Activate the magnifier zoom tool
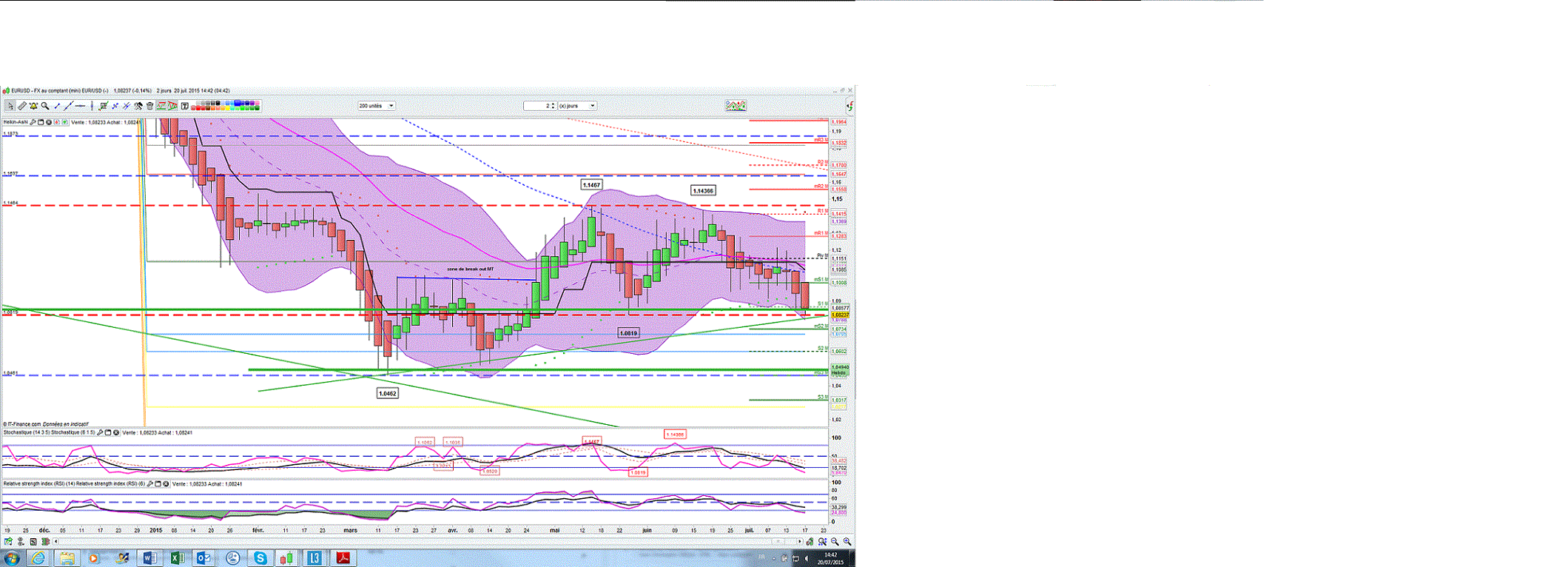The image size is (1568, 567). (45, 106)
